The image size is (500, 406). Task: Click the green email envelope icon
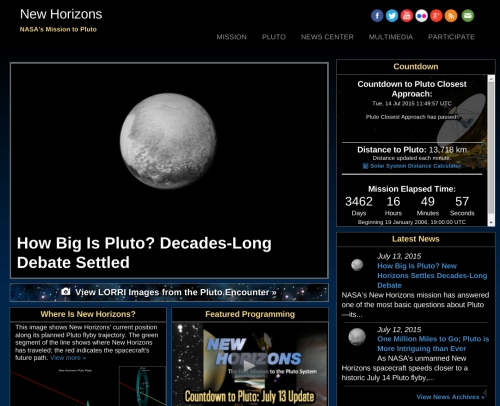tap(468, 16)
